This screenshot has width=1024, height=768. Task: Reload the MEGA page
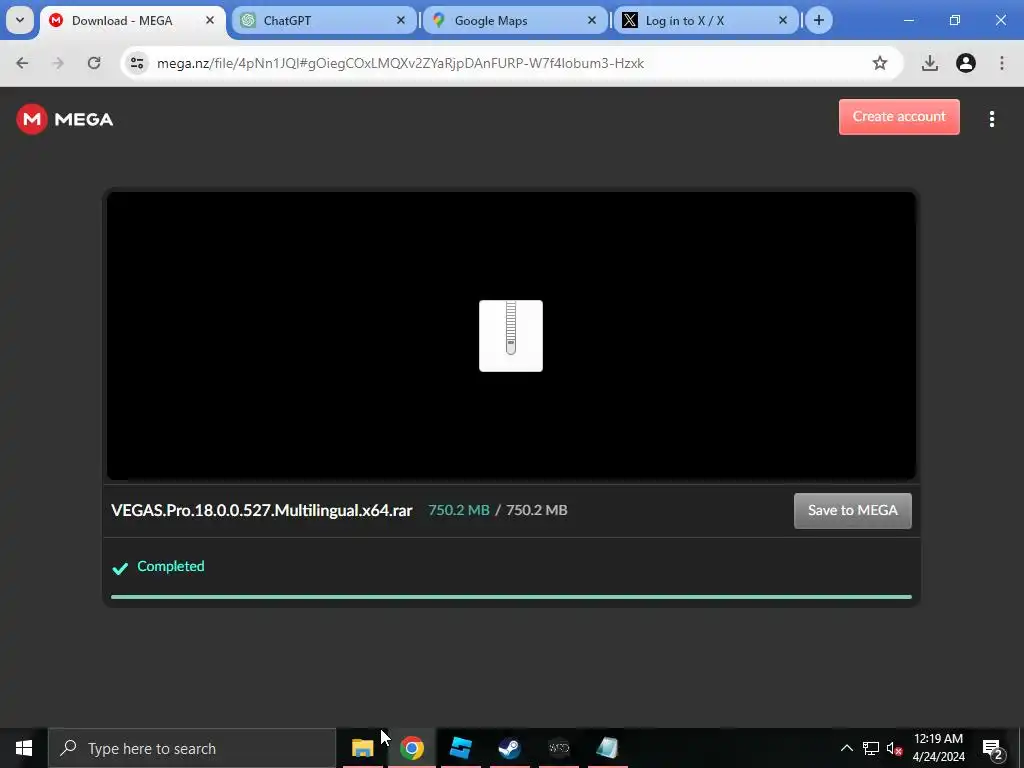pos(94,63)
